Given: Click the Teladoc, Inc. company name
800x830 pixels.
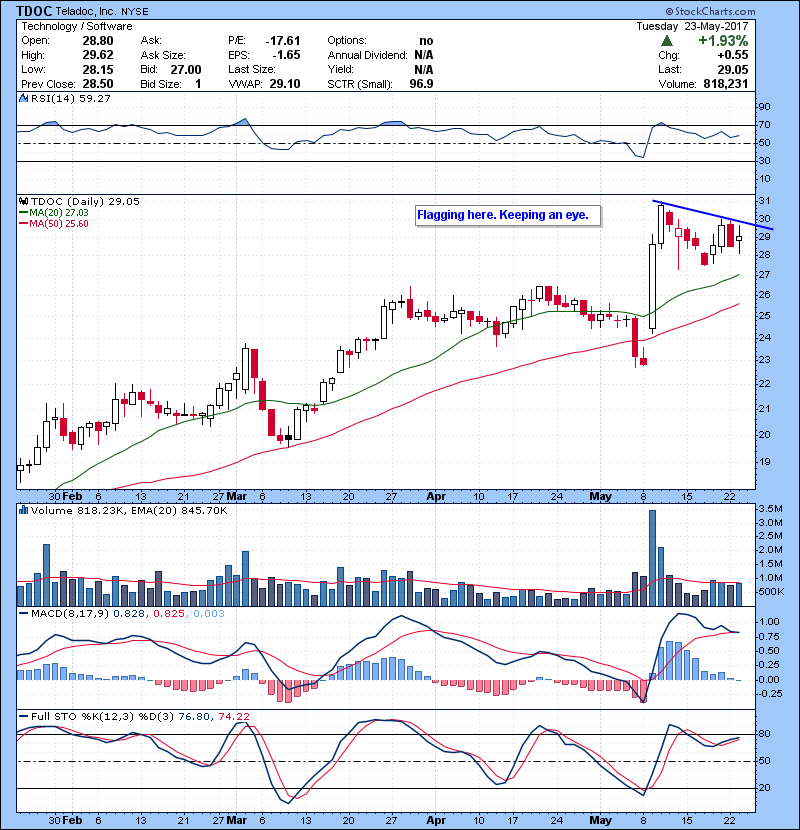Looking at the screenshot, I should [87, 11].
